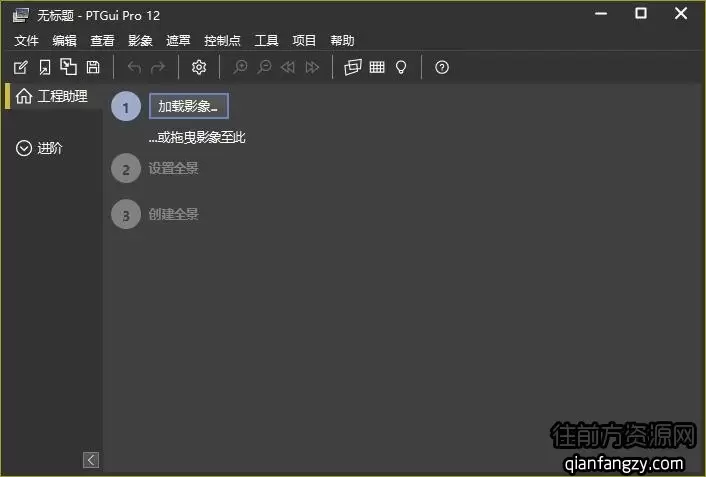Open the 查看 menu
Viewport: 706px width, 477px height.
(102, 41)
